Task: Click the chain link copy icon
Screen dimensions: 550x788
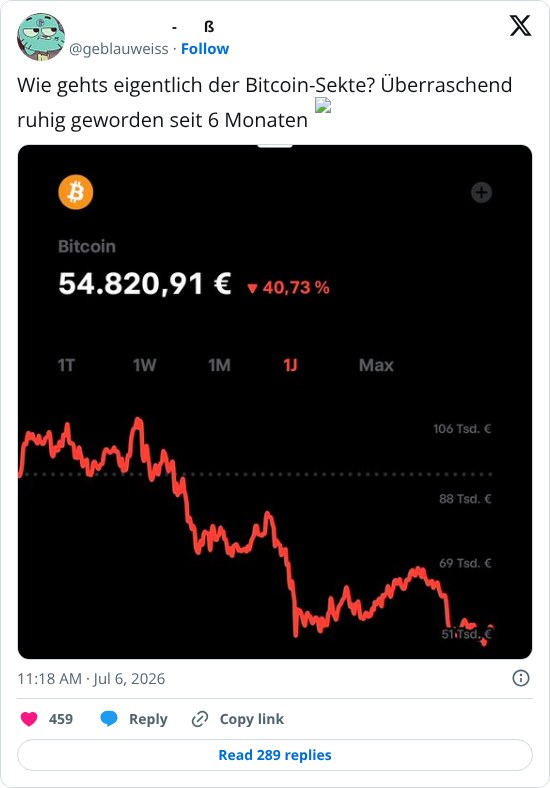Action: tap(200, 719)
